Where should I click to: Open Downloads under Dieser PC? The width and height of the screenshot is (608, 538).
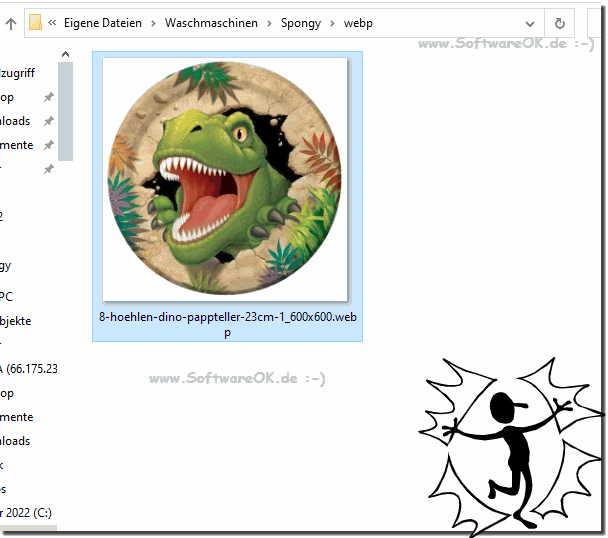pos(15,441)
